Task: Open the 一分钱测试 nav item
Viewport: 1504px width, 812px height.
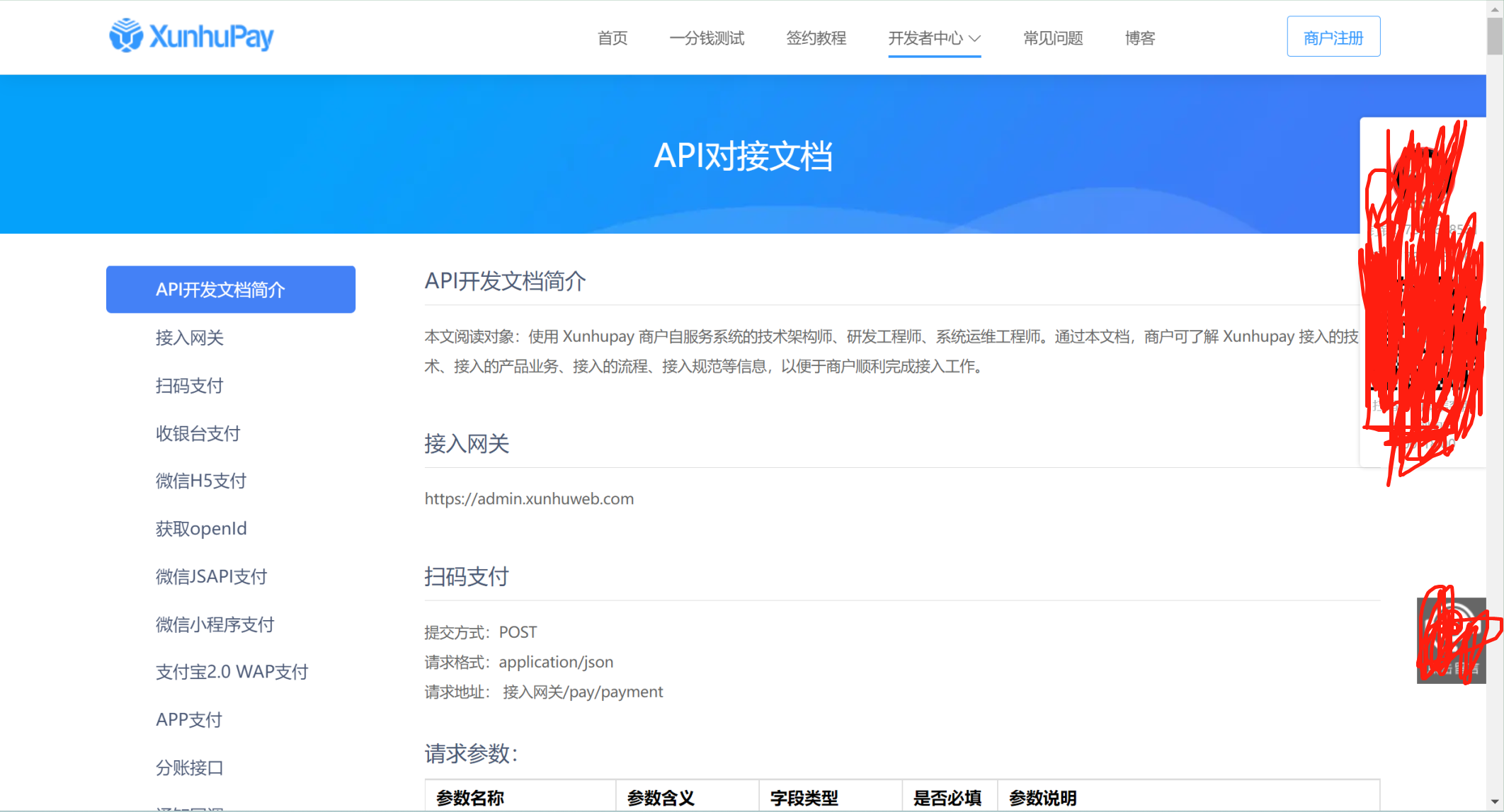Action: coord(707,38)
